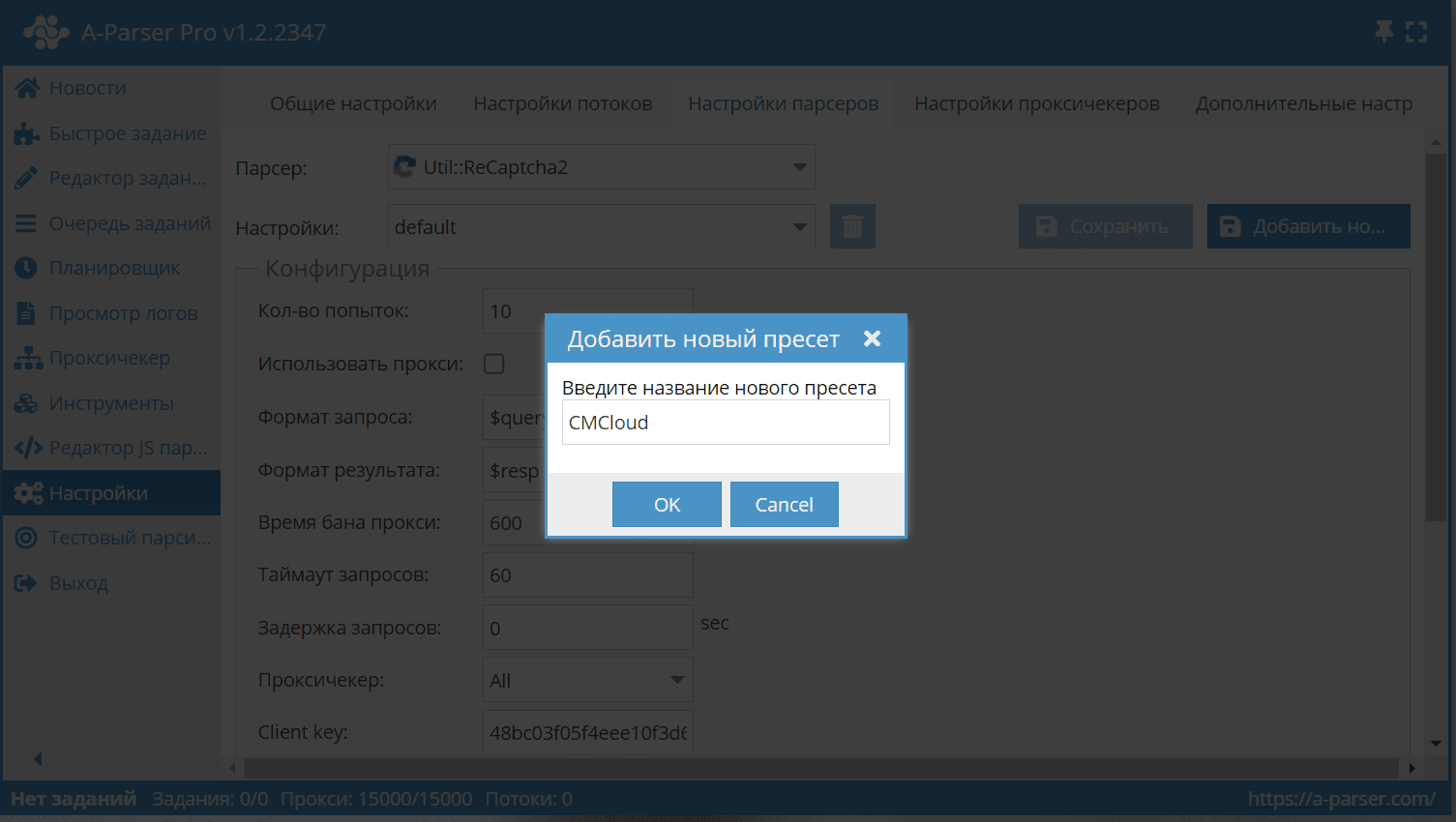
Task: Click horizontal scrollbar left arrow
Action: (232, 768)
